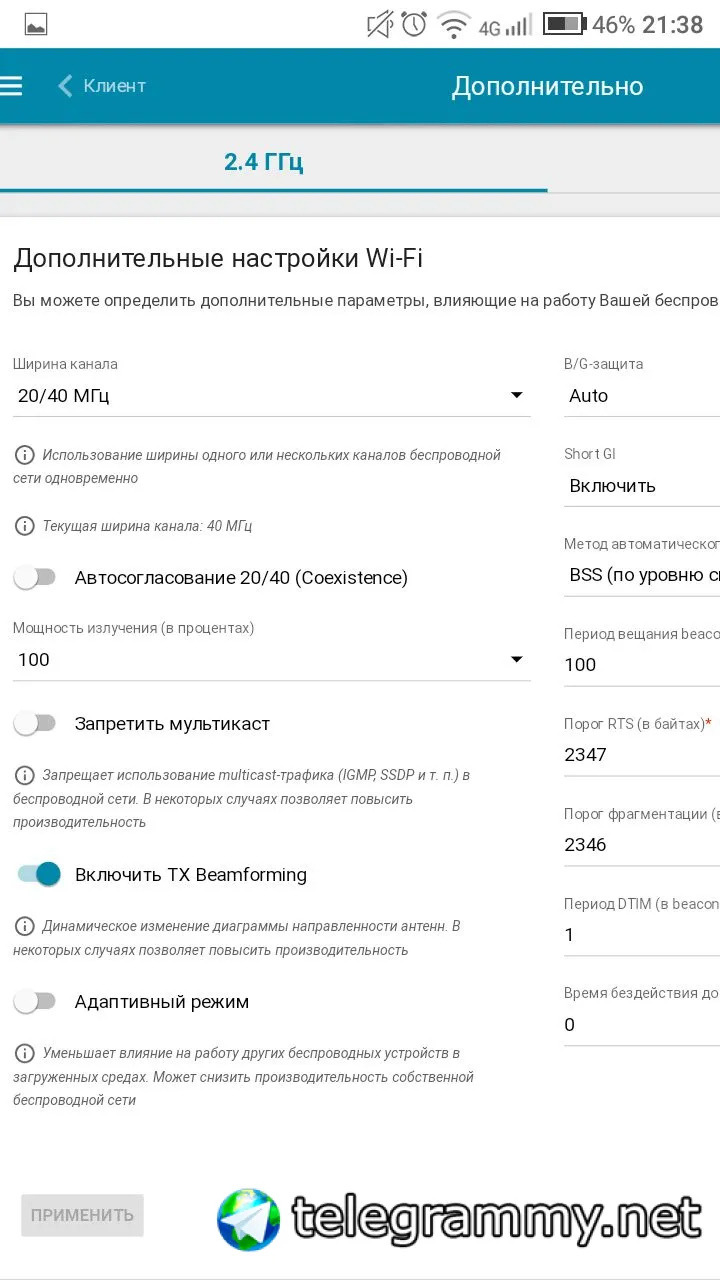Viewport: 720px width, 1280px height.
Task: Expand the Ширина канала 20/40 МГц dropdown
Action: pos(271,396)
